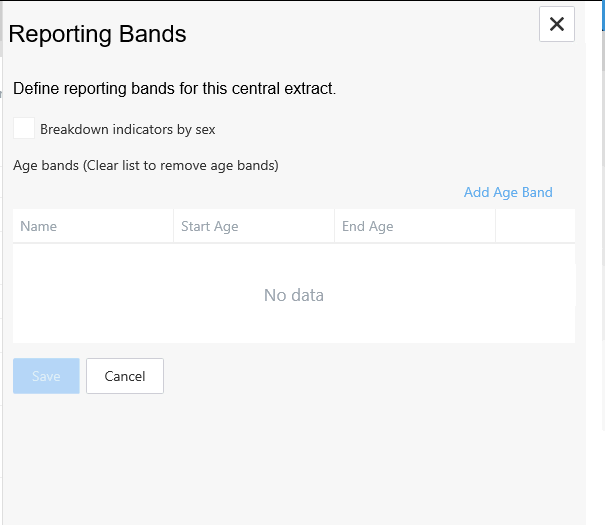Close the Reporting Bands dialog
This screenshot has height=525, width=605.
pyautogui.click(x=557, y=24)
